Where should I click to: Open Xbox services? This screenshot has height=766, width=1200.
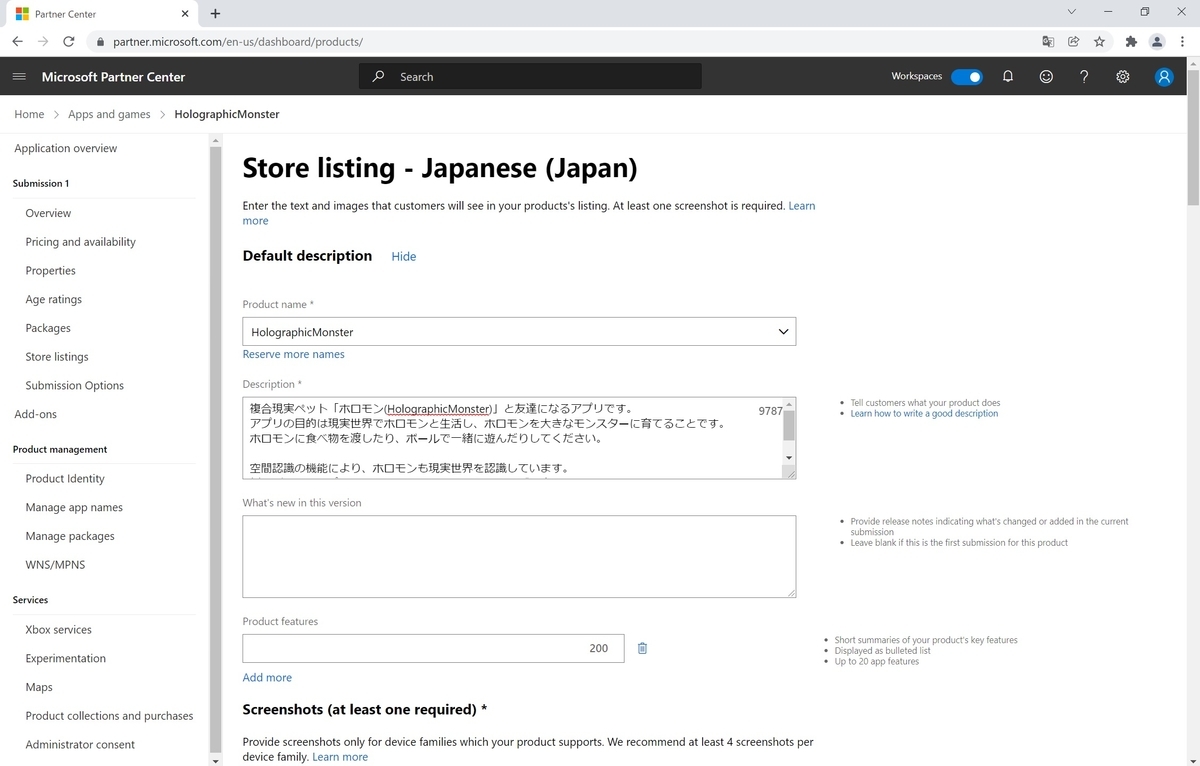[x=58, y=630]
